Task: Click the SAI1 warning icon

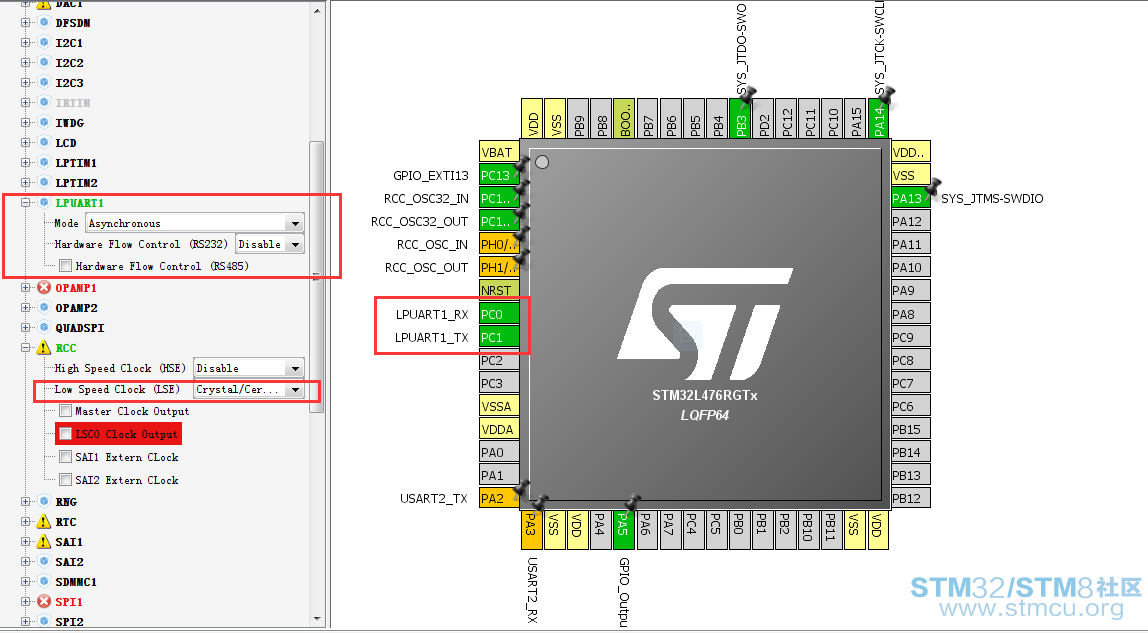Action: [x=44, y=542]
